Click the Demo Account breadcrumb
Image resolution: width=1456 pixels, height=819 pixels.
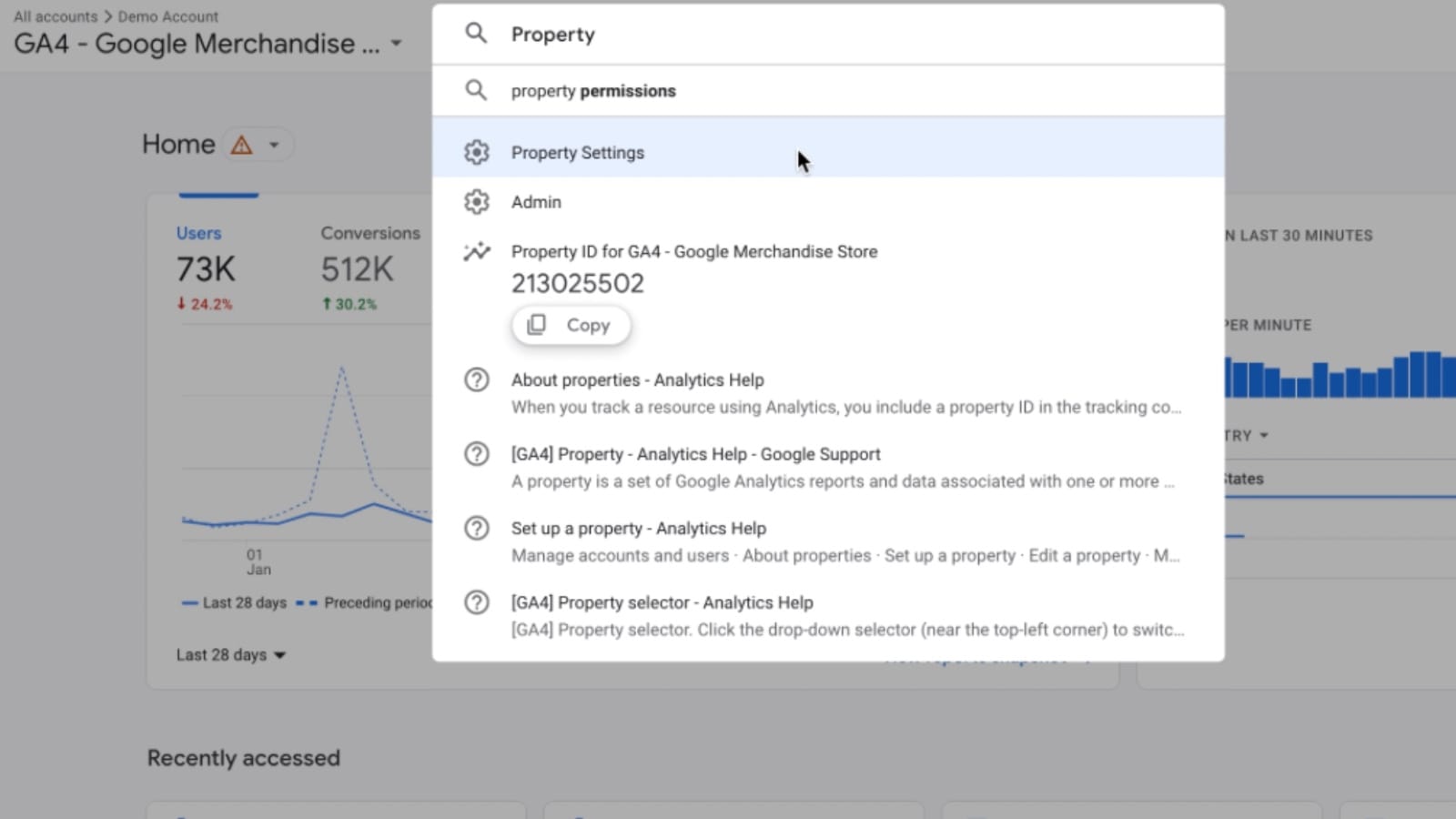(168, 16)
